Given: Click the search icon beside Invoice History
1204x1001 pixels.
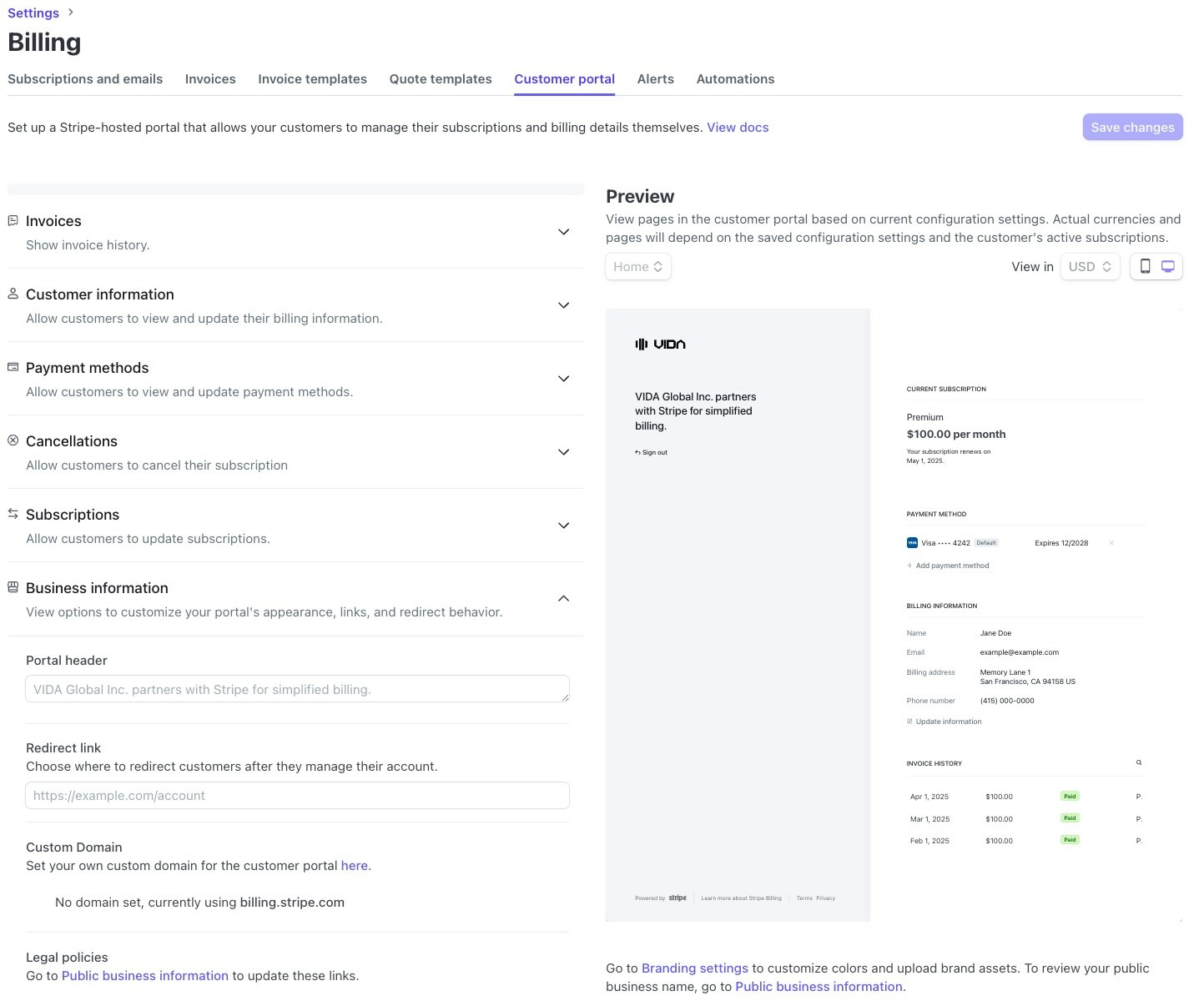Looking at the screenshot, I should (x=1138, y=762).
